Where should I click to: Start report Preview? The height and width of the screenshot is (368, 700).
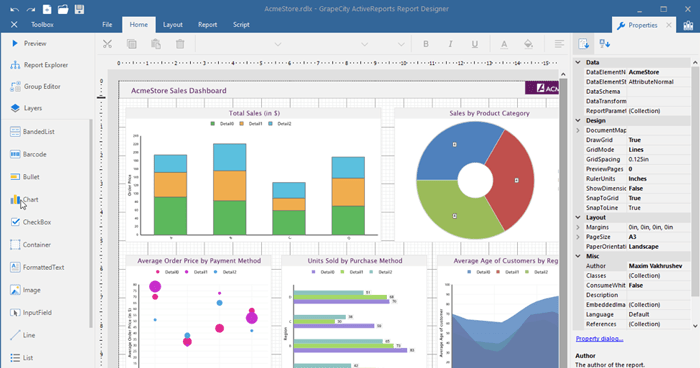click(x=29, y=43)
